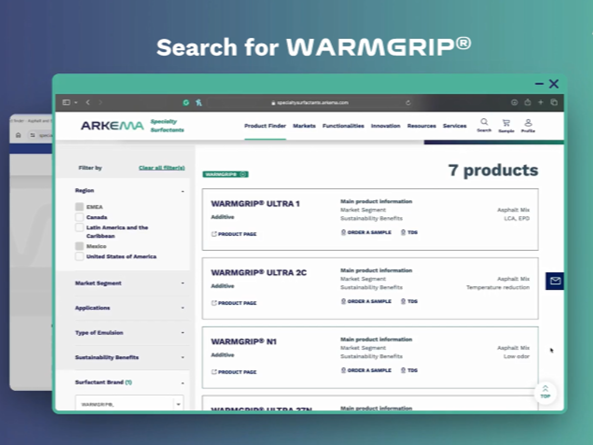
Task: Open the Resources menu
Action: [421, 126]
